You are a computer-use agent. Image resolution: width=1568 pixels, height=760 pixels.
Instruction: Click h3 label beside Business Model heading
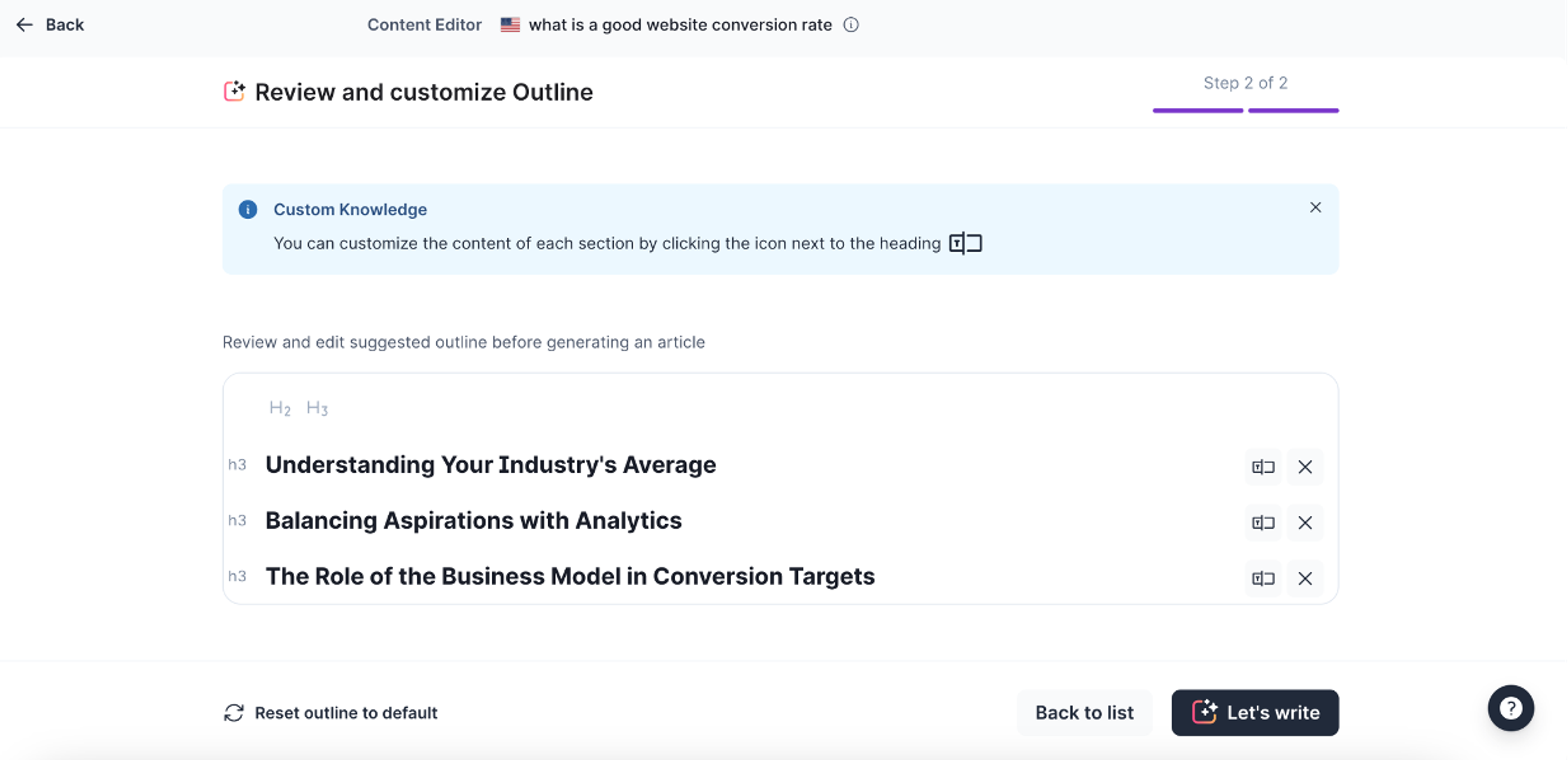tap(237, 577)
